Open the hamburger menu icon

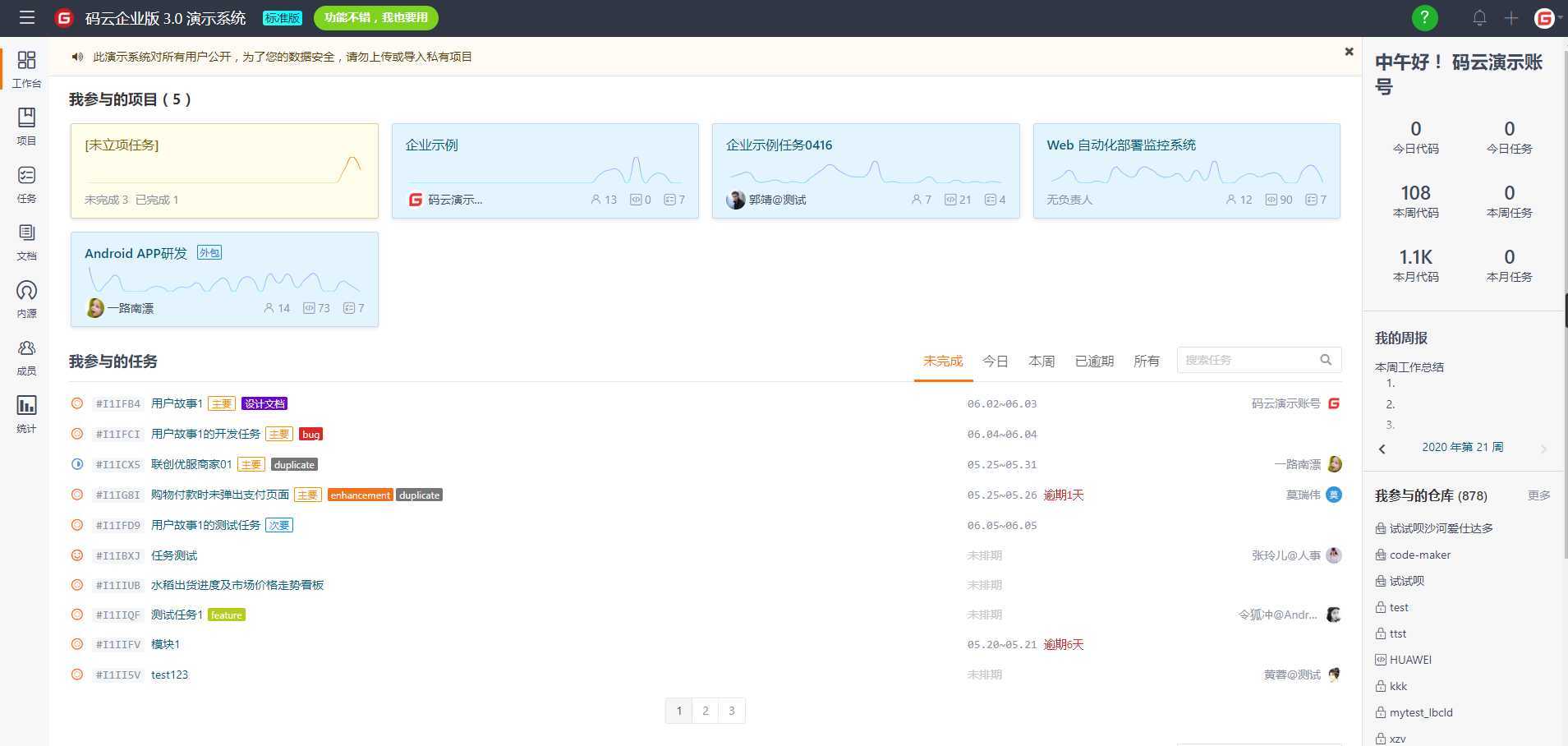pos(27,17)
